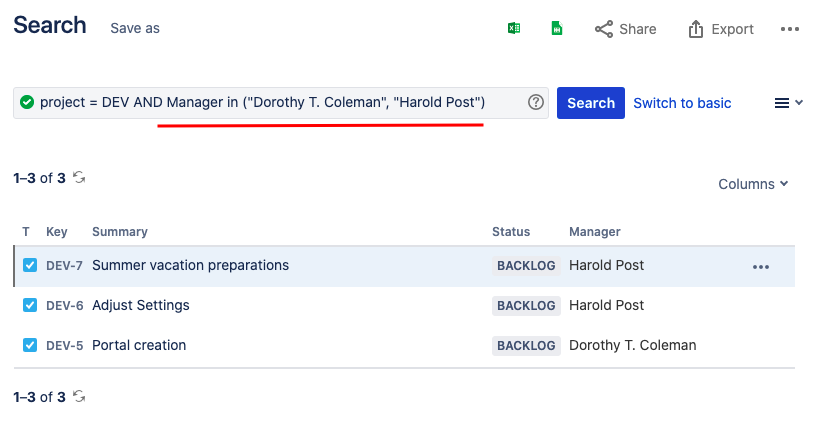
Task: Open the more options menu at top right
Action: tap(789, 29)
